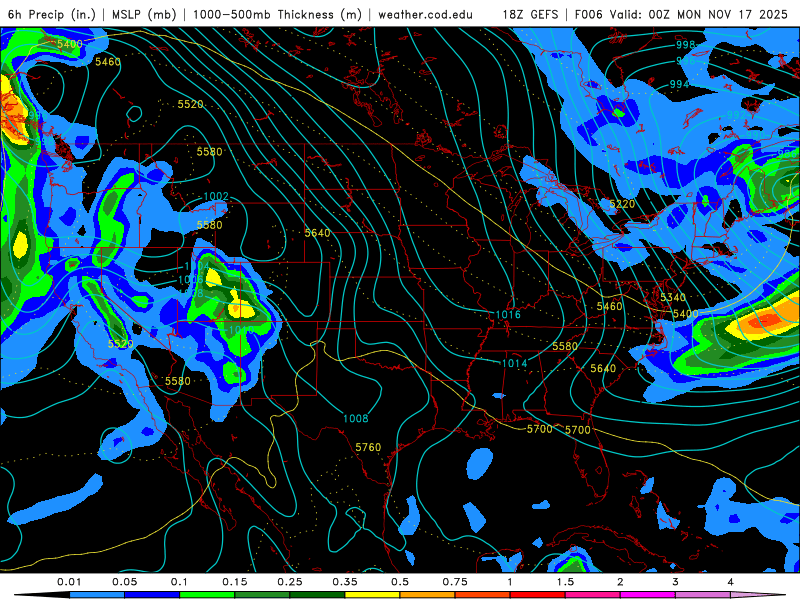The image size is (800, 600).
Task: Click the '1014' pressure contour label
Action: pyautogui.click(x=514, y=363)
